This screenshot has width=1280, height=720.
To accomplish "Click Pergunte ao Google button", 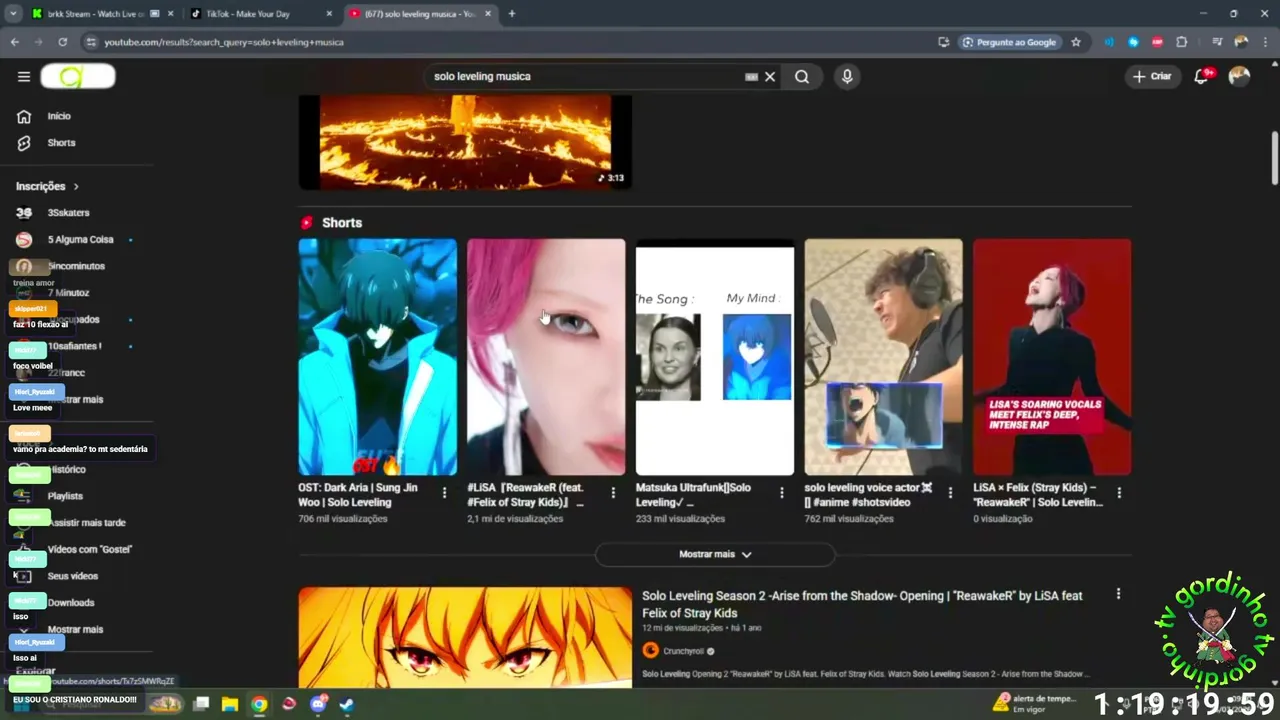I will tap(1009, 42).
